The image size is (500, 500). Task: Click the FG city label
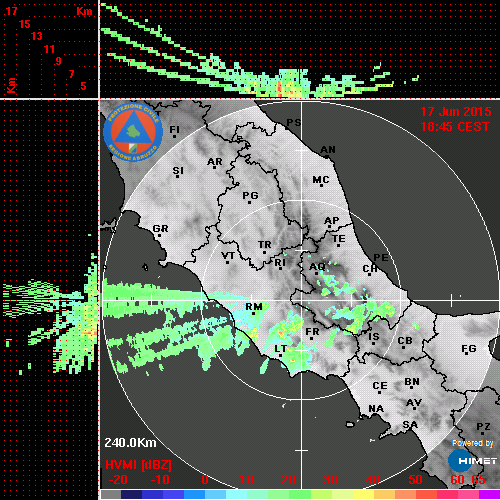pos(469,348)
